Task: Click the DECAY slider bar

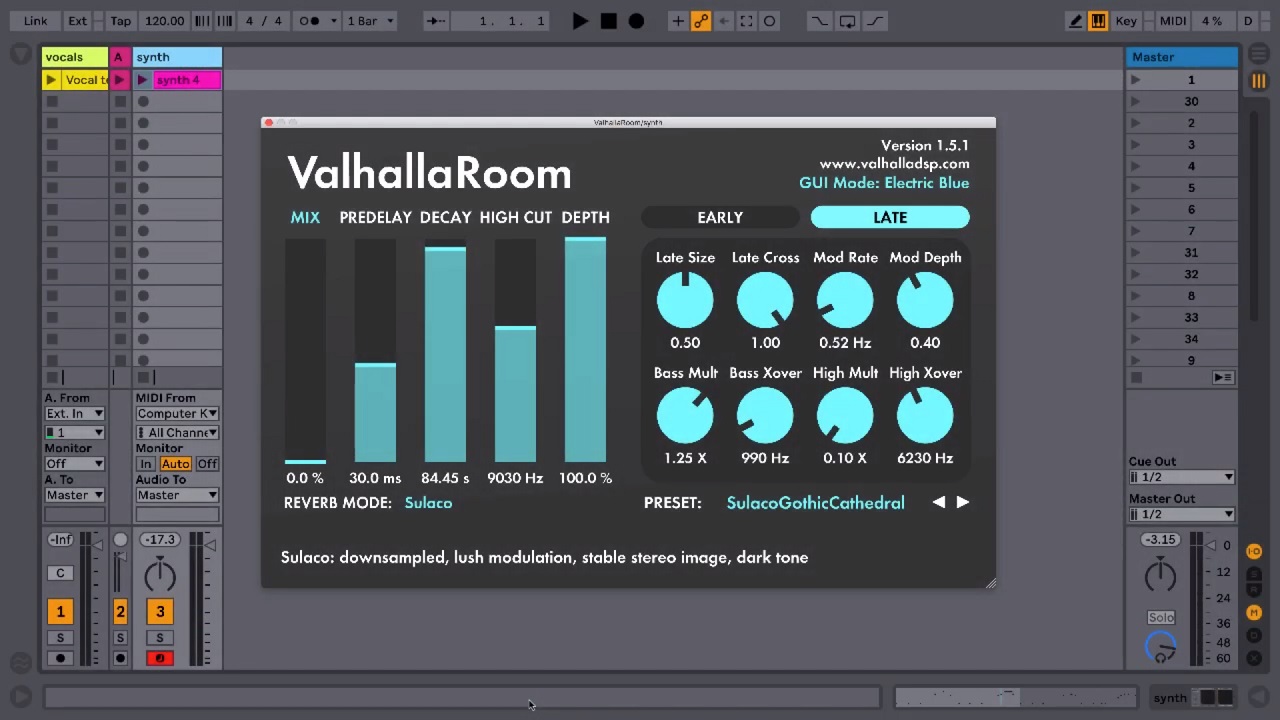Action: [445, 355]
